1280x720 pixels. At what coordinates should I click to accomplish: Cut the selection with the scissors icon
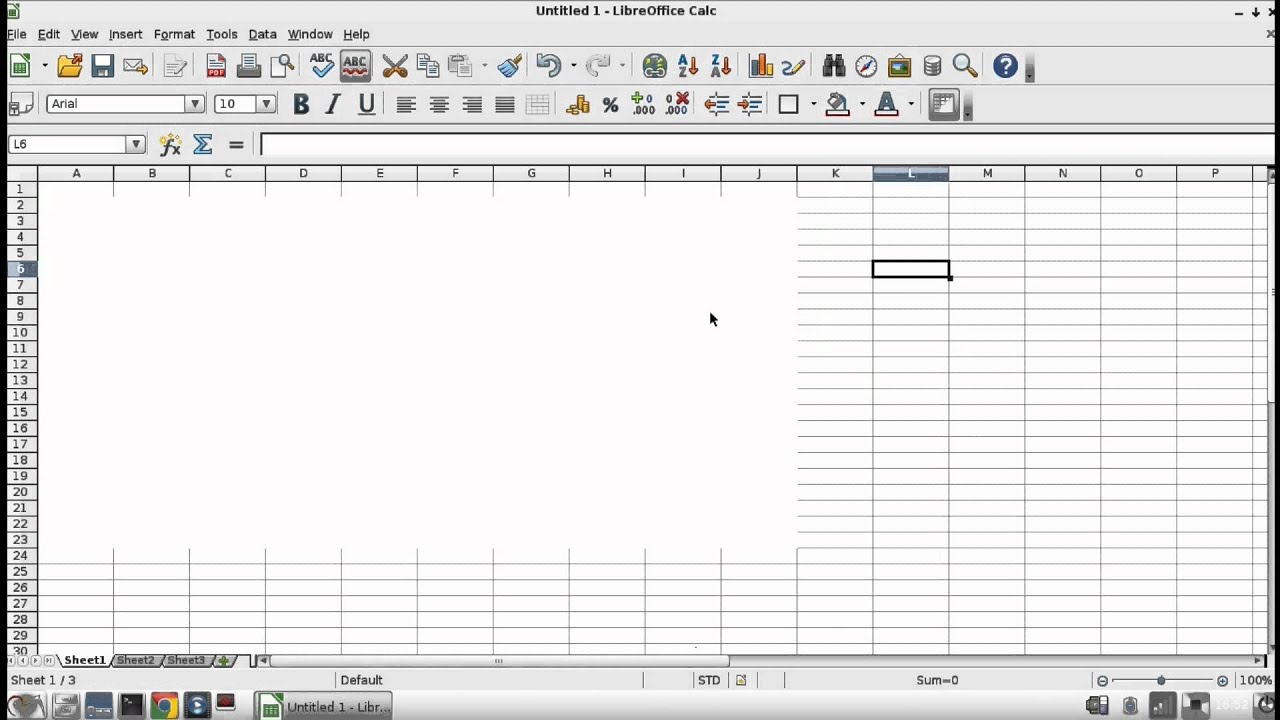pos(395,66)
